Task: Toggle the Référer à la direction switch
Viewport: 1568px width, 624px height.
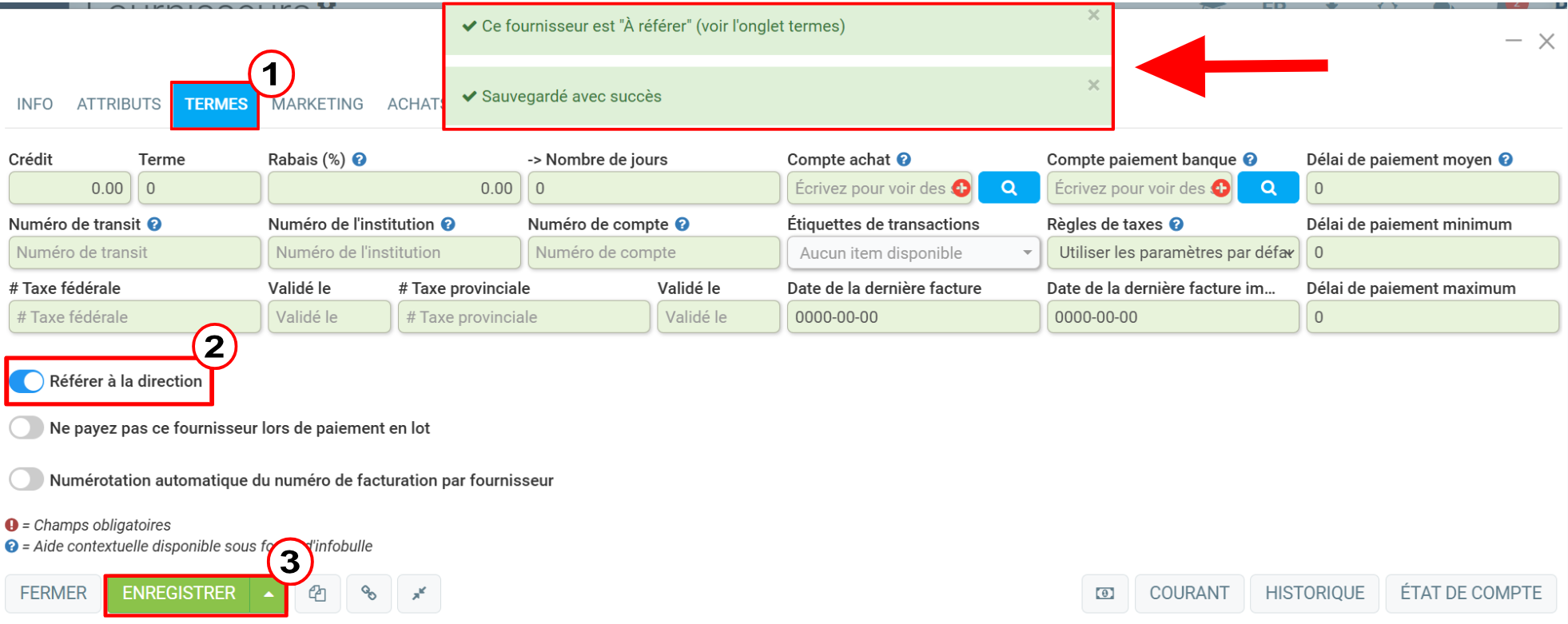Action: pyautogui.click(x=26, y=382)
